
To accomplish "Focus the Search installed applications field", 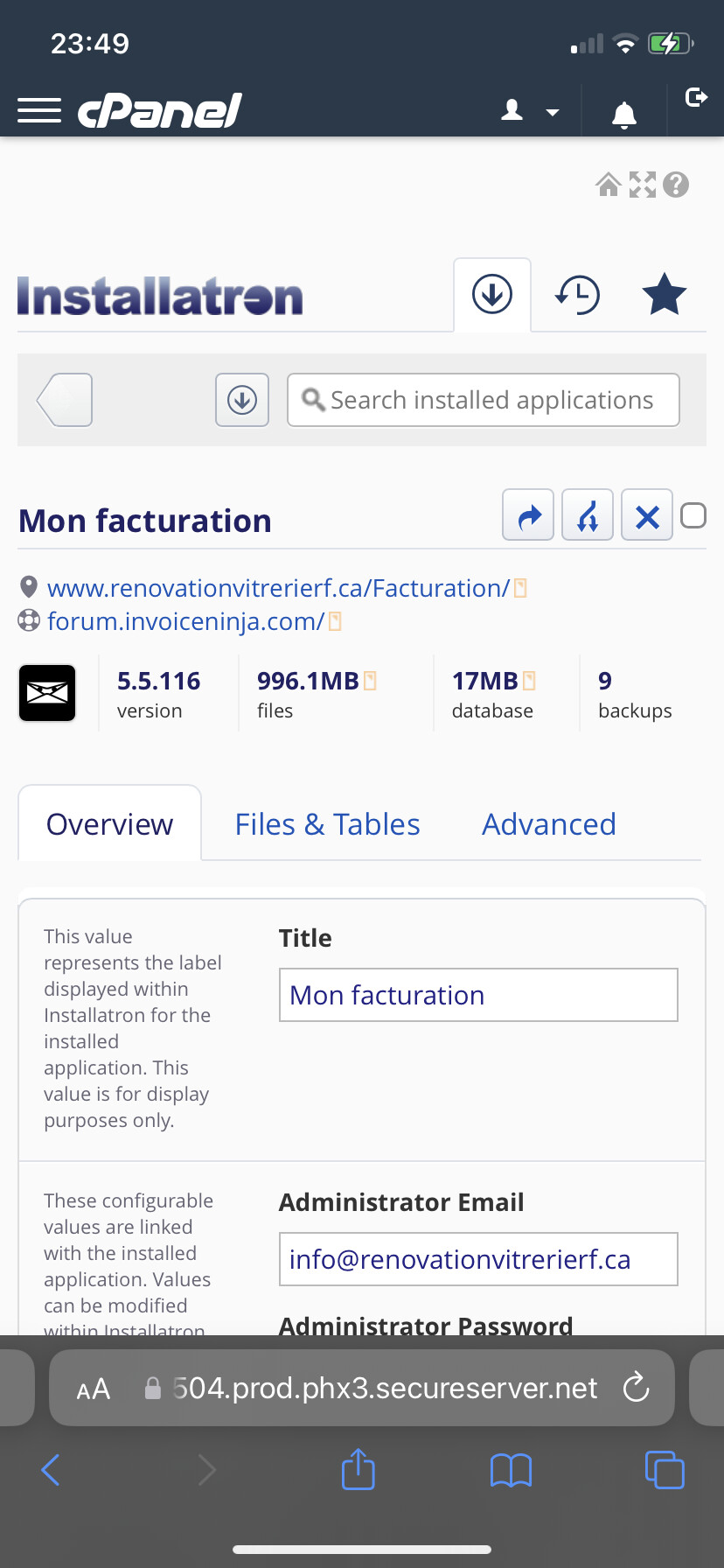I will [x=484, y=400].
